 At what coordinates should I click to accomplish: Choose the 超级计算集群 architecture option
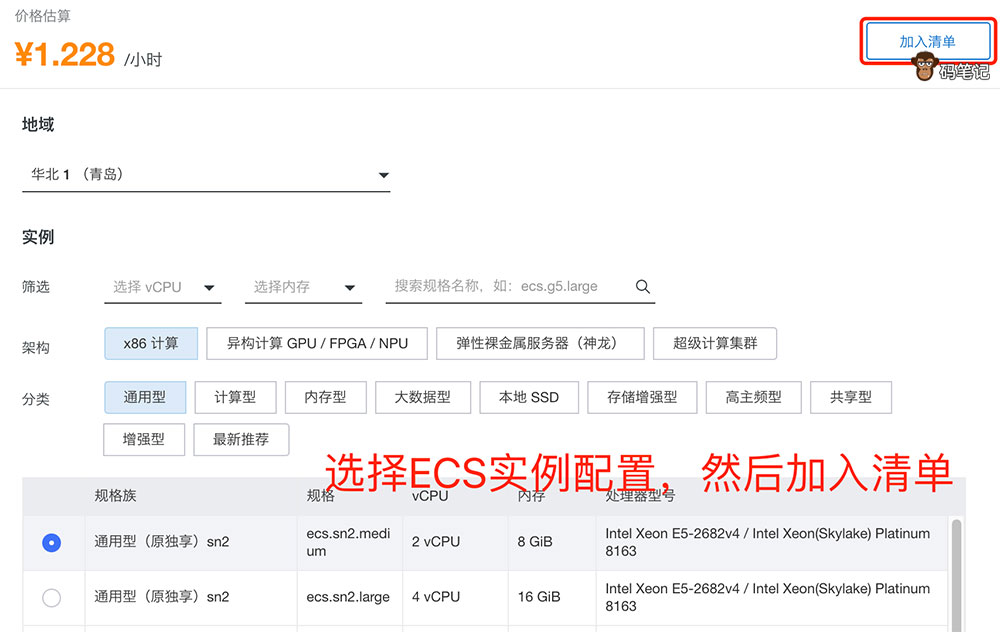click(714, 343)
